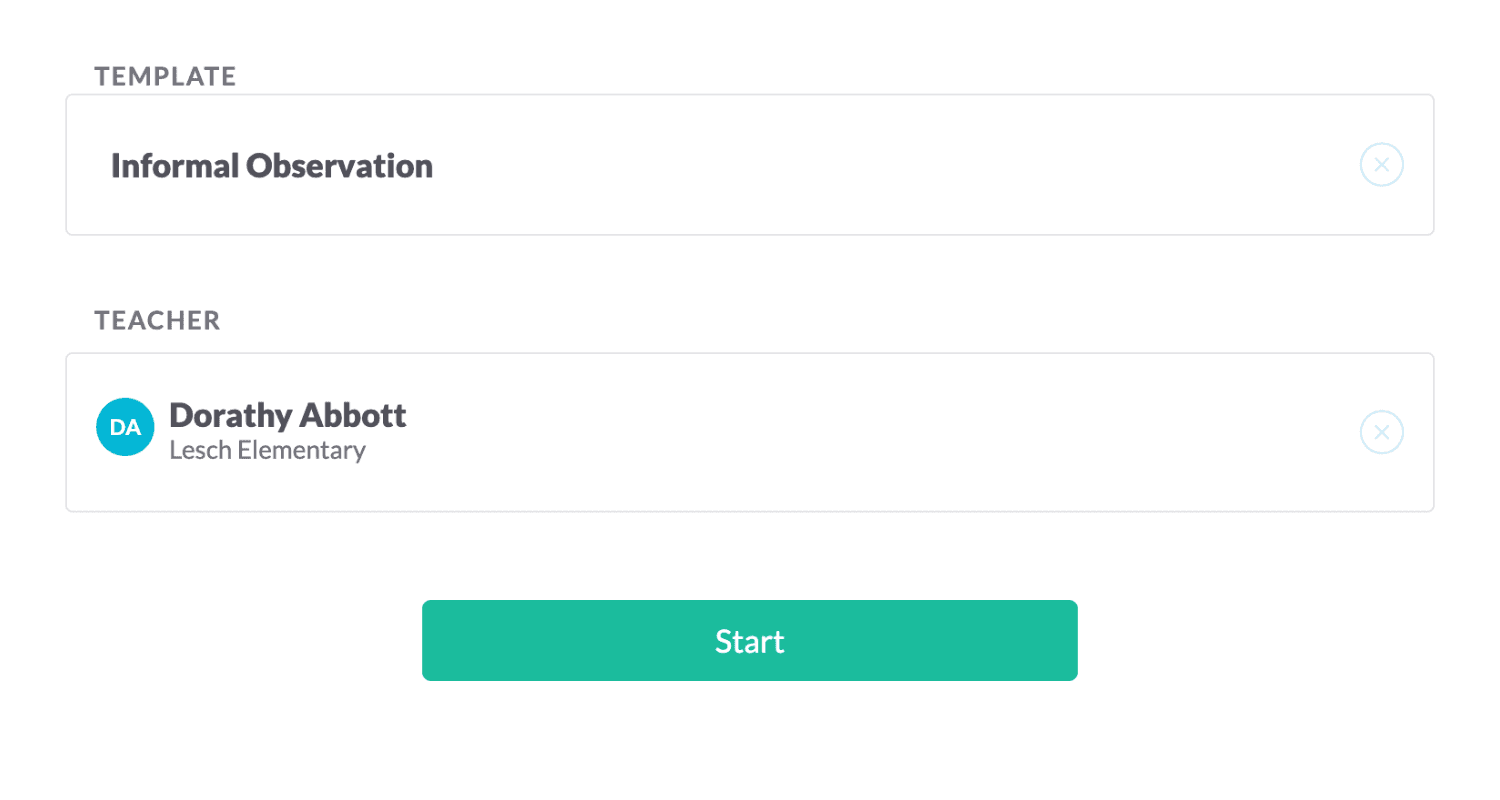Click the Lesch Elementary school label

tap(267, 450)
